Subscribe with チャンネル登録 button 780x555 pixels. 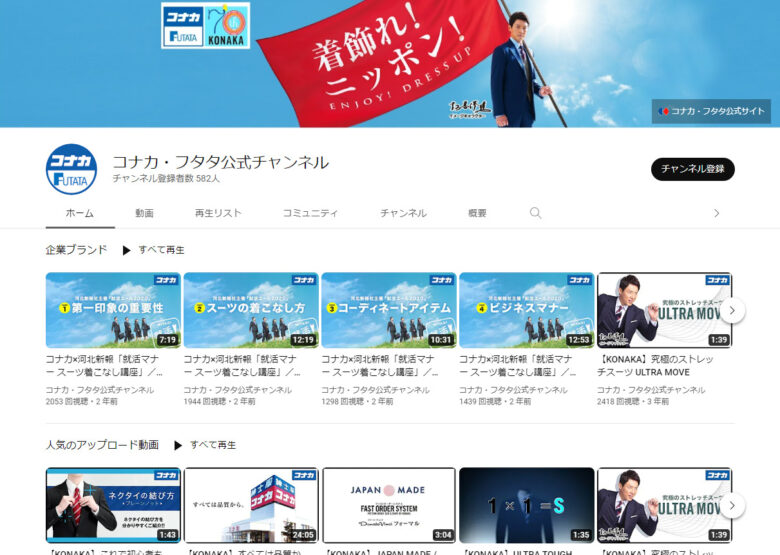(692, 169)
